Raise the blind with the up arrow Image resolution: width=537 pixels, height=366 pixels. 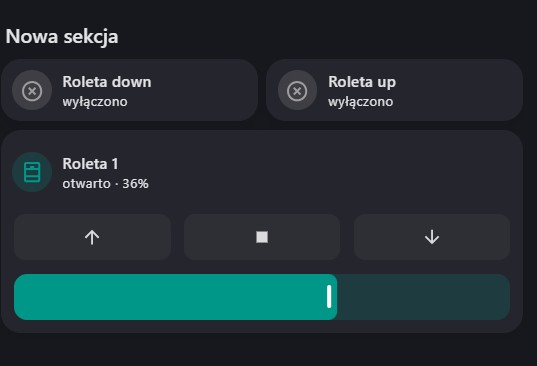92,237
